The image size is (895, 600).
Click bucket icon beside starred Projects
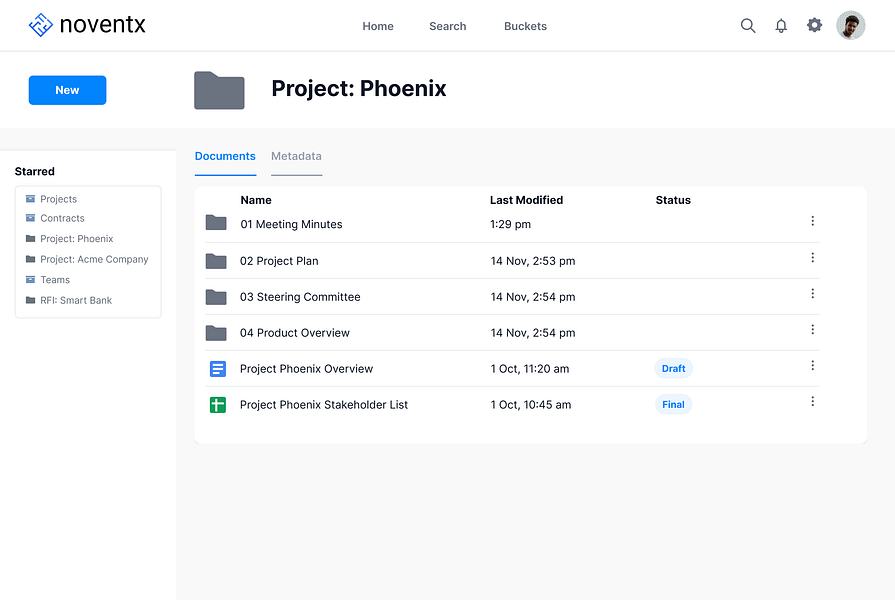tap(30, 199)
